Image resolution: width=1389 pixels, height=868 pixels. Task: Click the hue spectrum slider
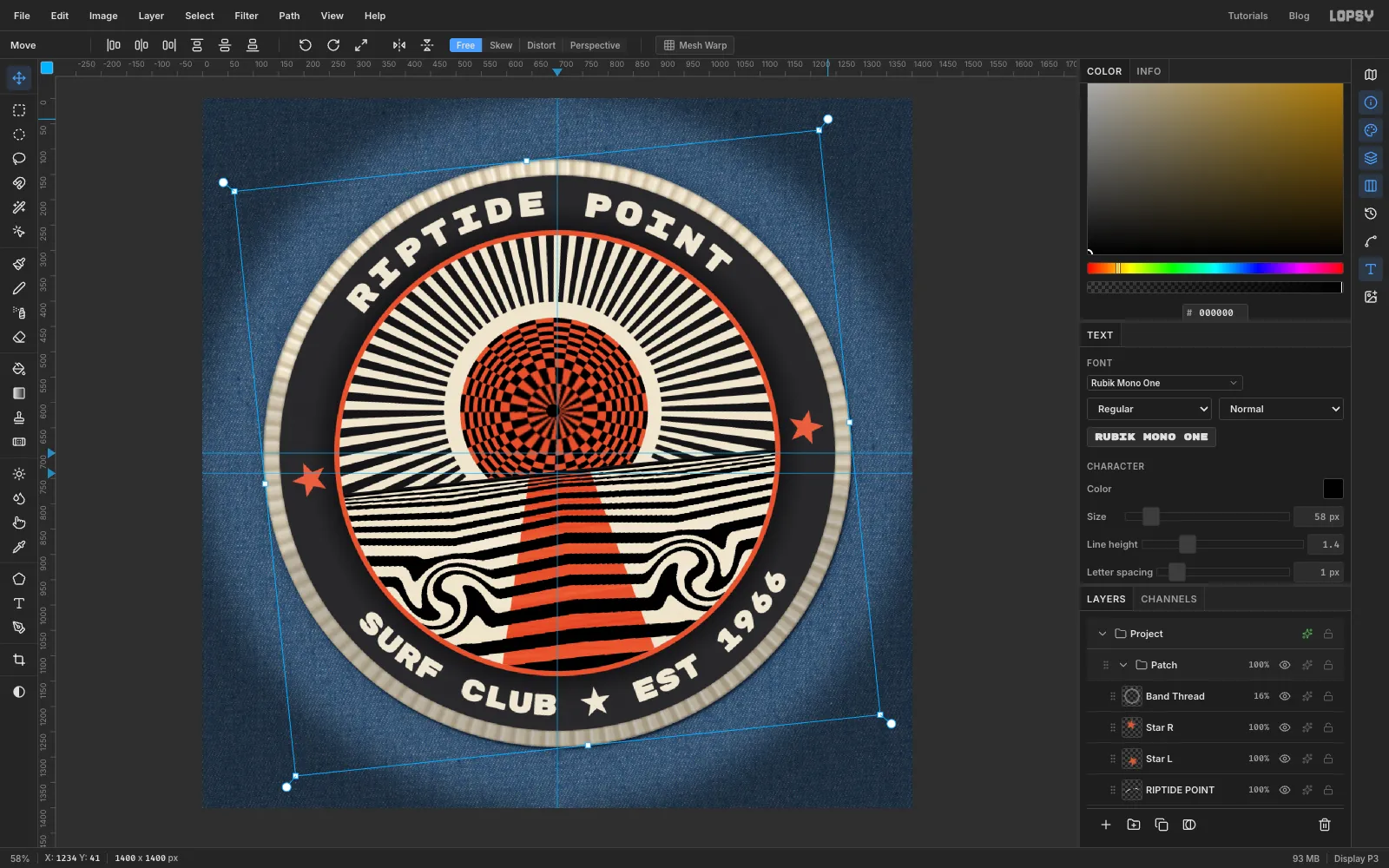point(1215,268)
